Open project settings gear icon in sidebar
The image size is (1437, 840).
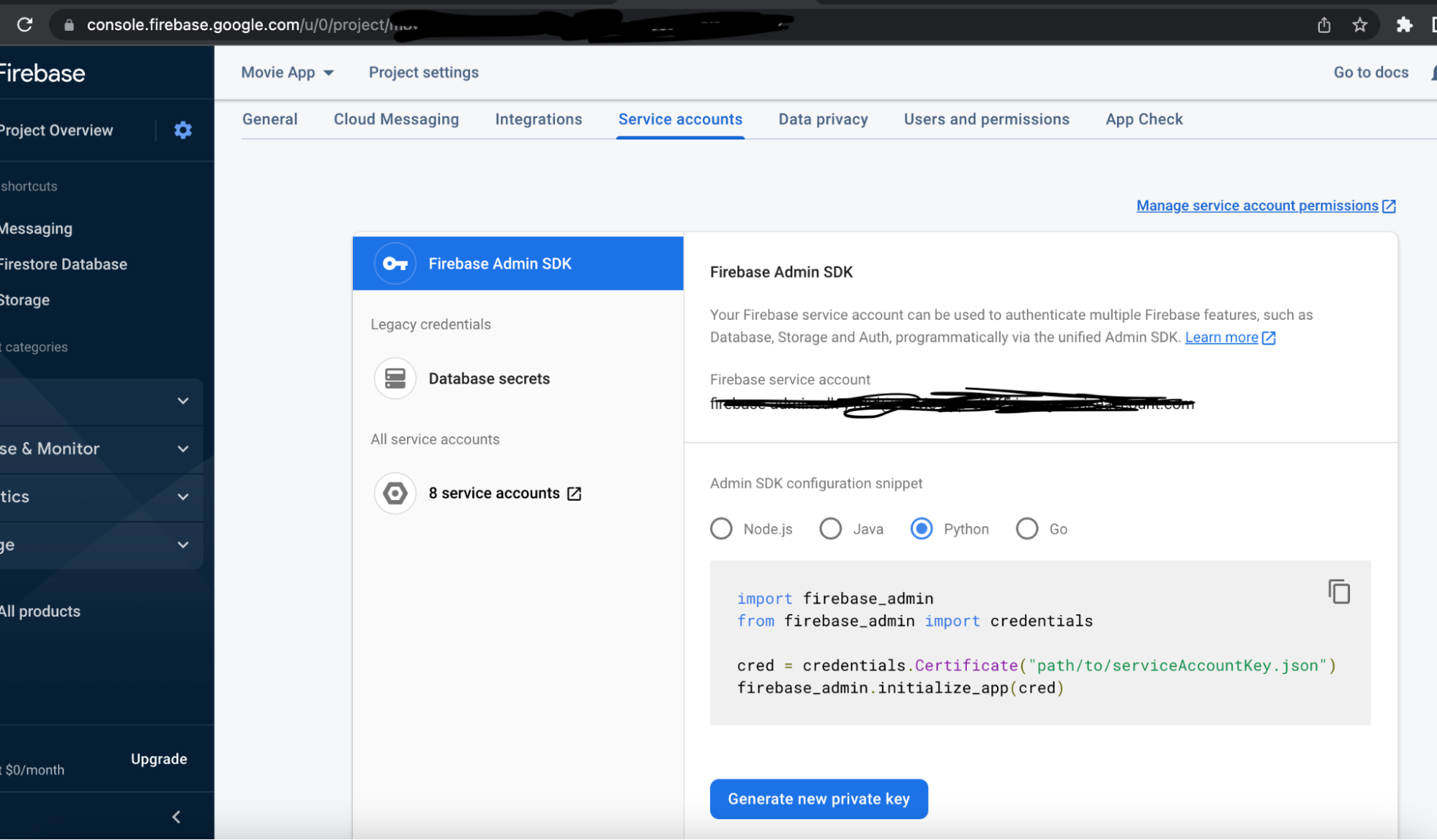click(x=183, y=130)
